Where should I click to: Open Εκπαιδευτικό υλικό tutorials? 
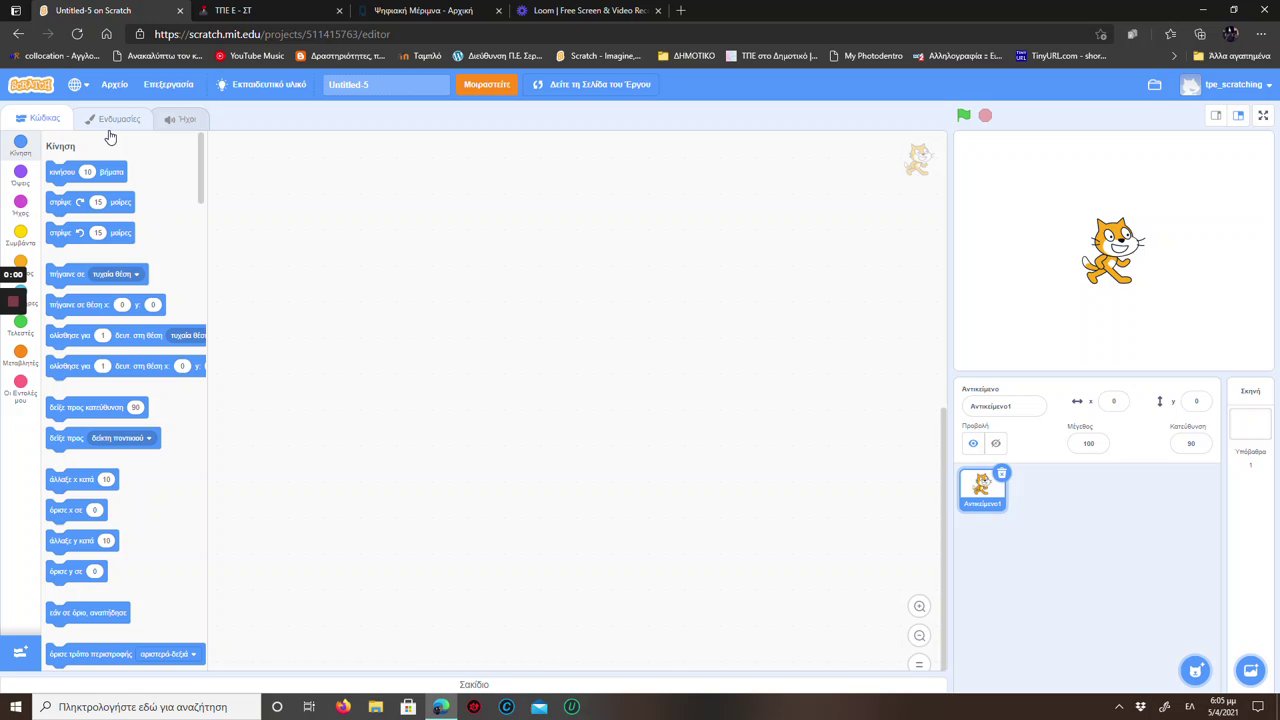pos(261,84)
